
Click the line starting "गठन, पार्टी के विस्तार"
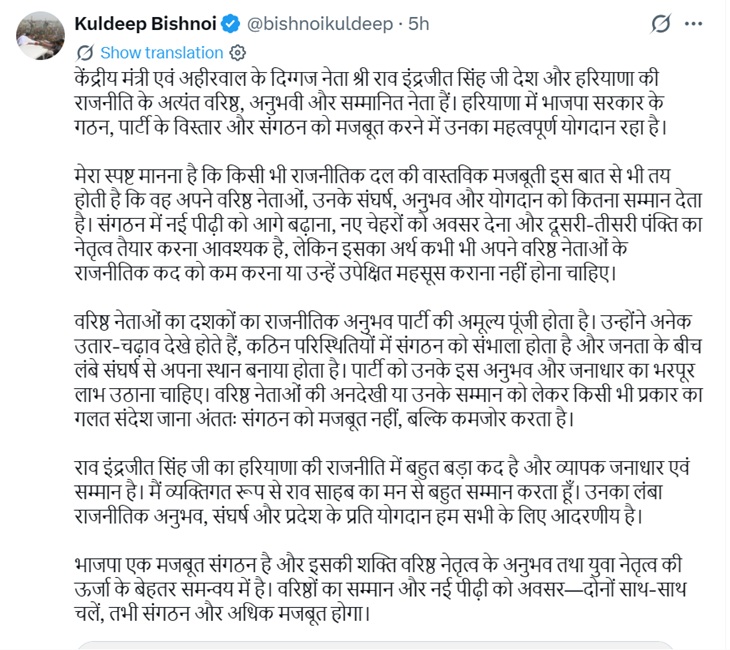click(x=371, y=127)
